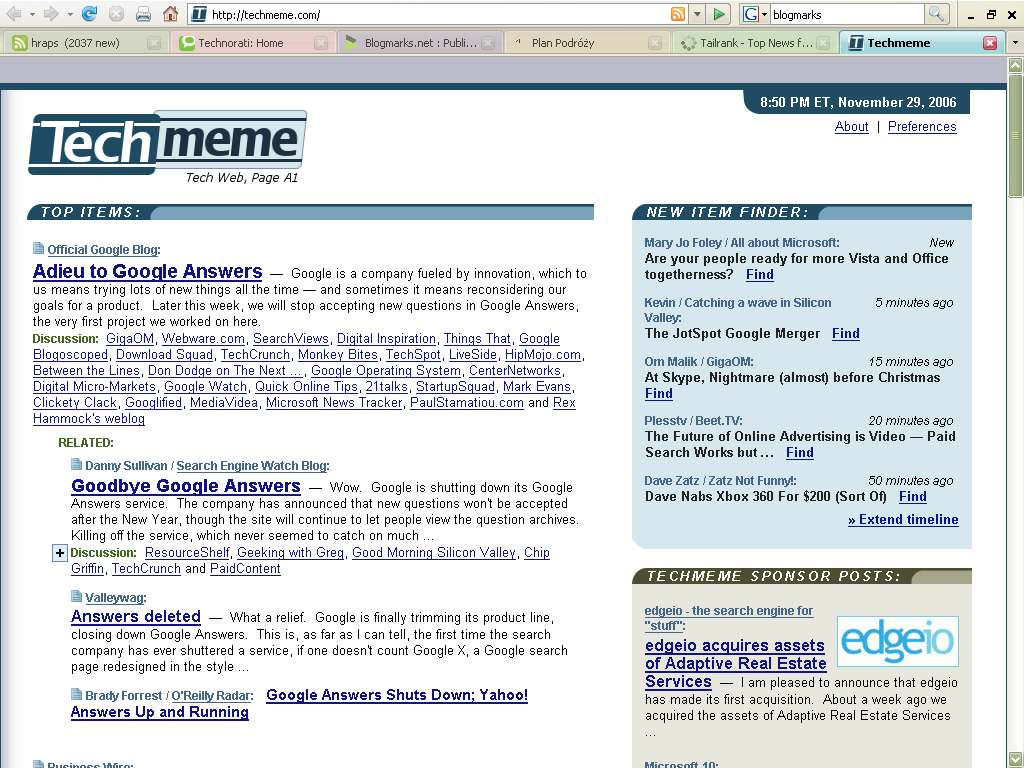This screenshot has width=1024, height=768.
Task: Open the Official Google Blog source link
Action: pos(103,250)
